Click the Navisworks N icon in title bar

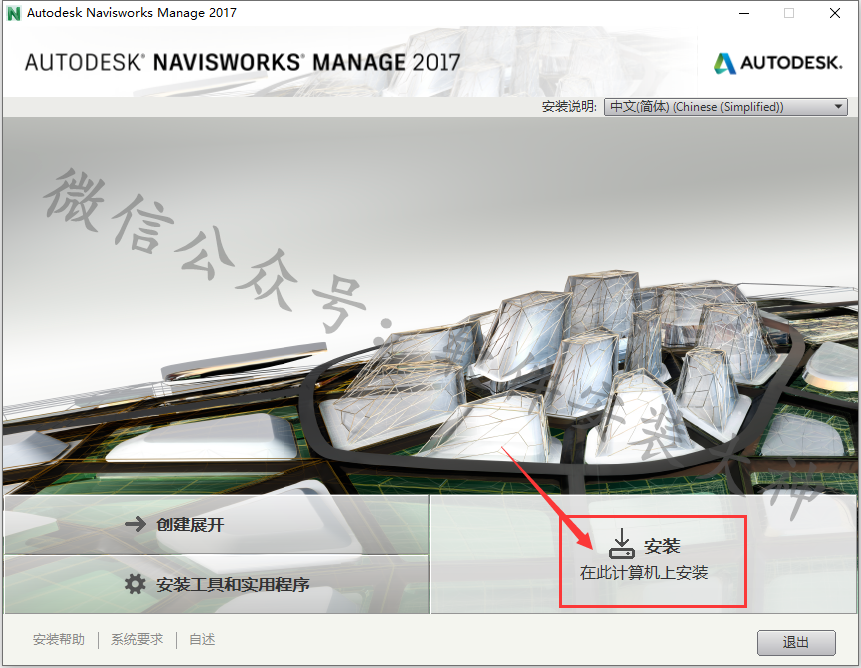(14, 13)
